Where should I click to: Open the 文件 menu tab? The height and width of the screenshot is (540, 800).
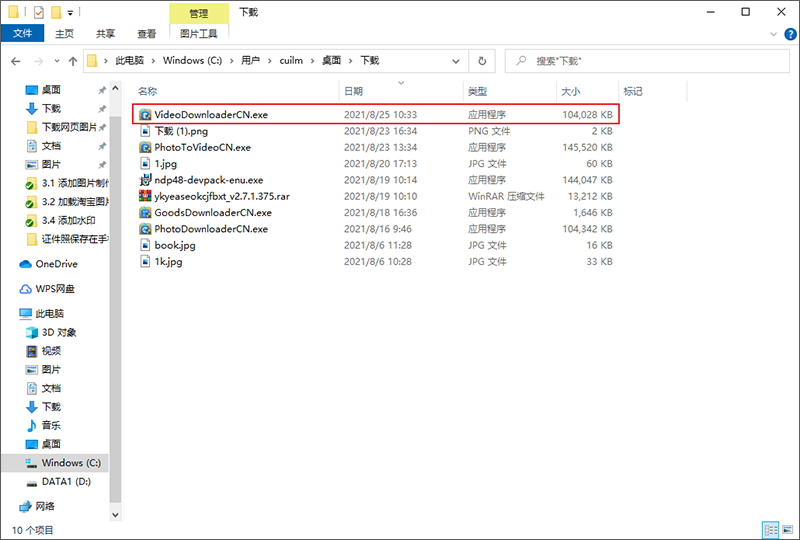[22, 34]
